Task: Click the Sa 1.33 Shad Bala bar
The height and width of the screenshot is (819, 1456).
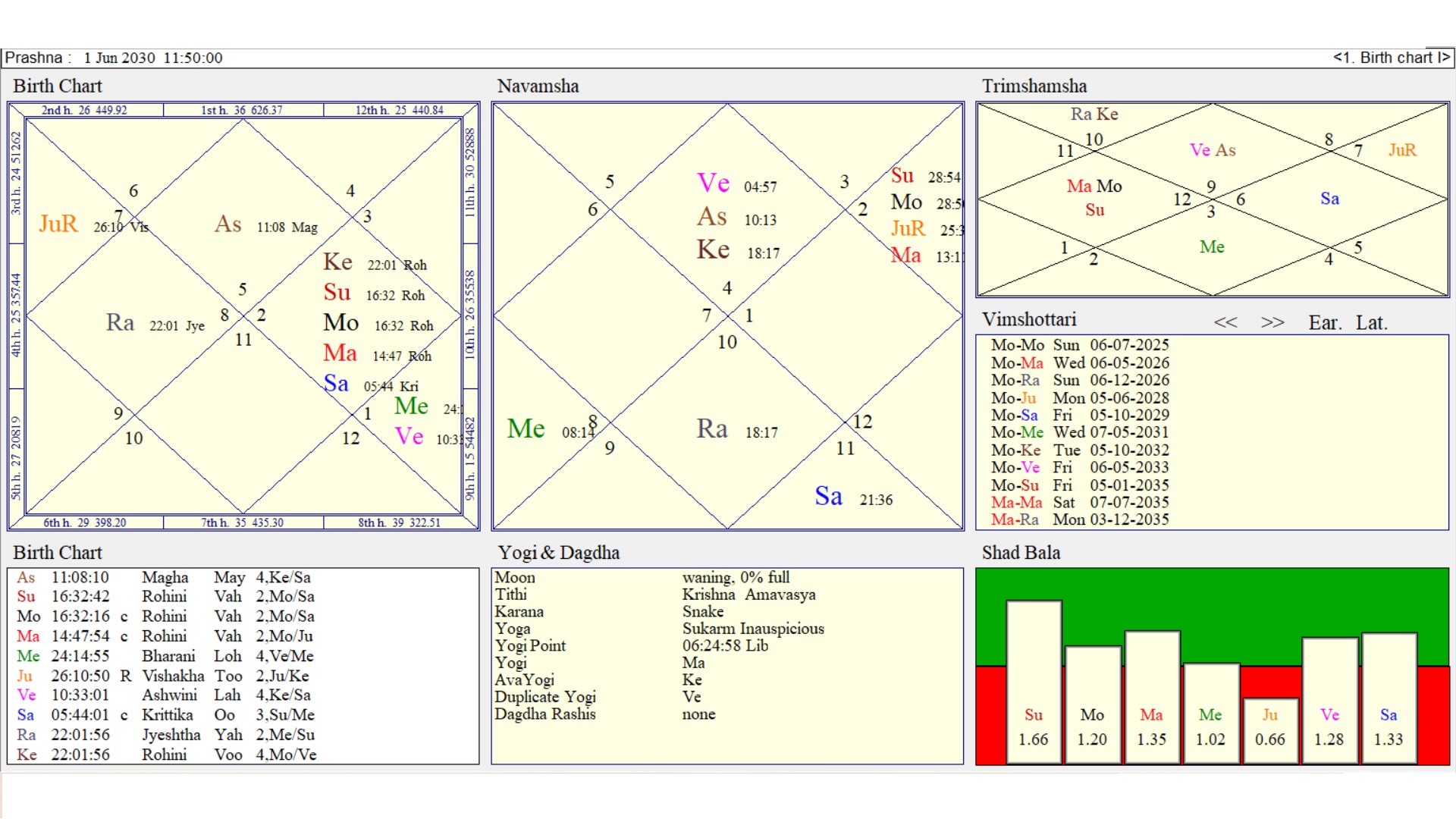Action: click(x=1389, y=698)
